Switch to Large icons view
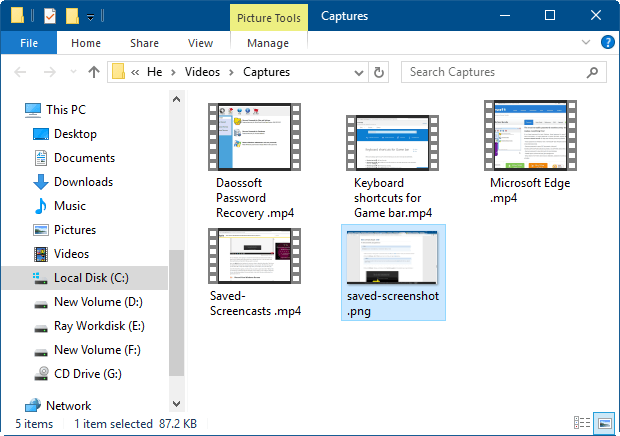This screenshot has height=436, width=620. (603, 423)
